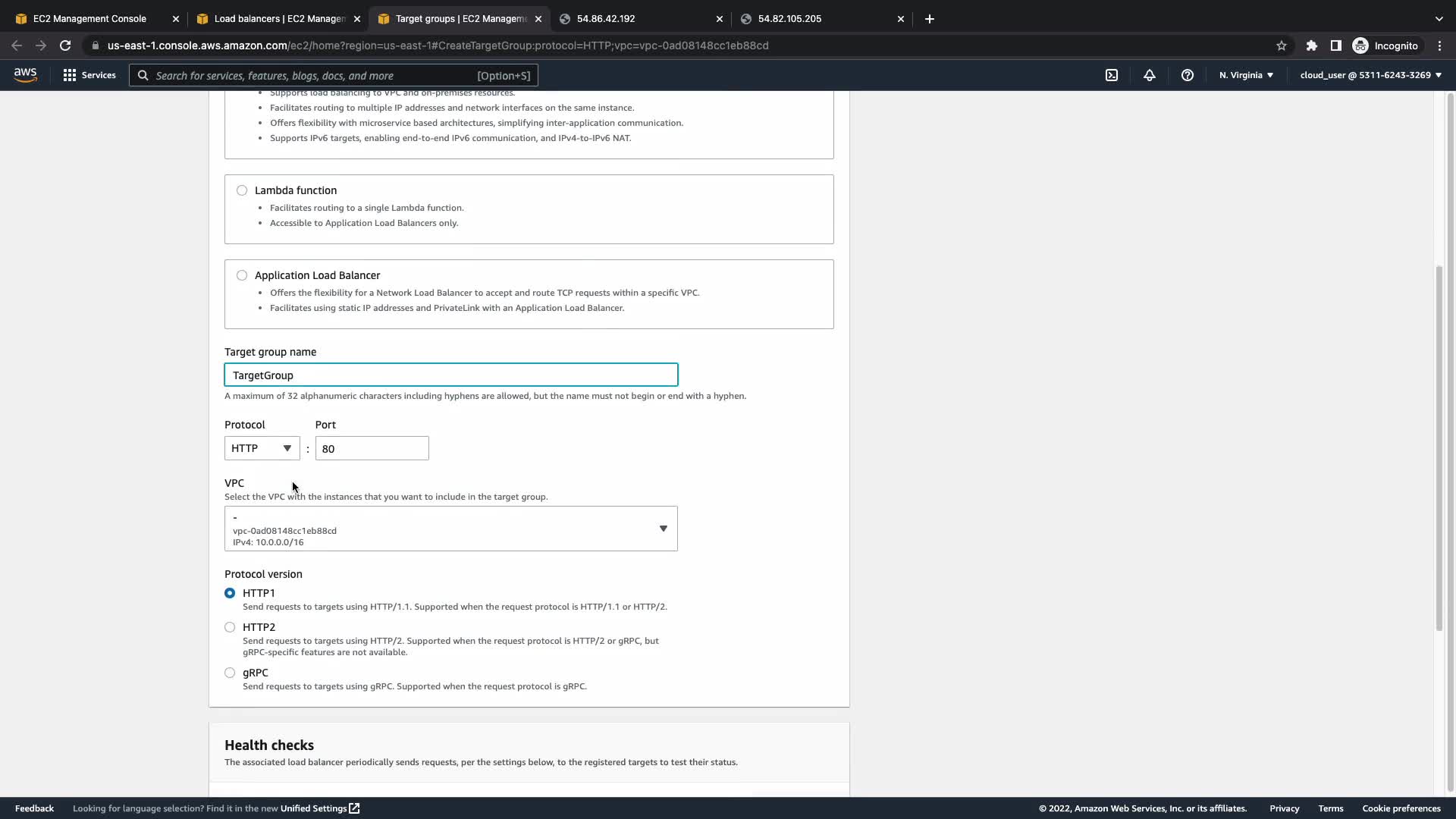Open AWS CloudShell icon
Image resolution: width=1456 pixels, height=819 pixels.
[1112, 75]
